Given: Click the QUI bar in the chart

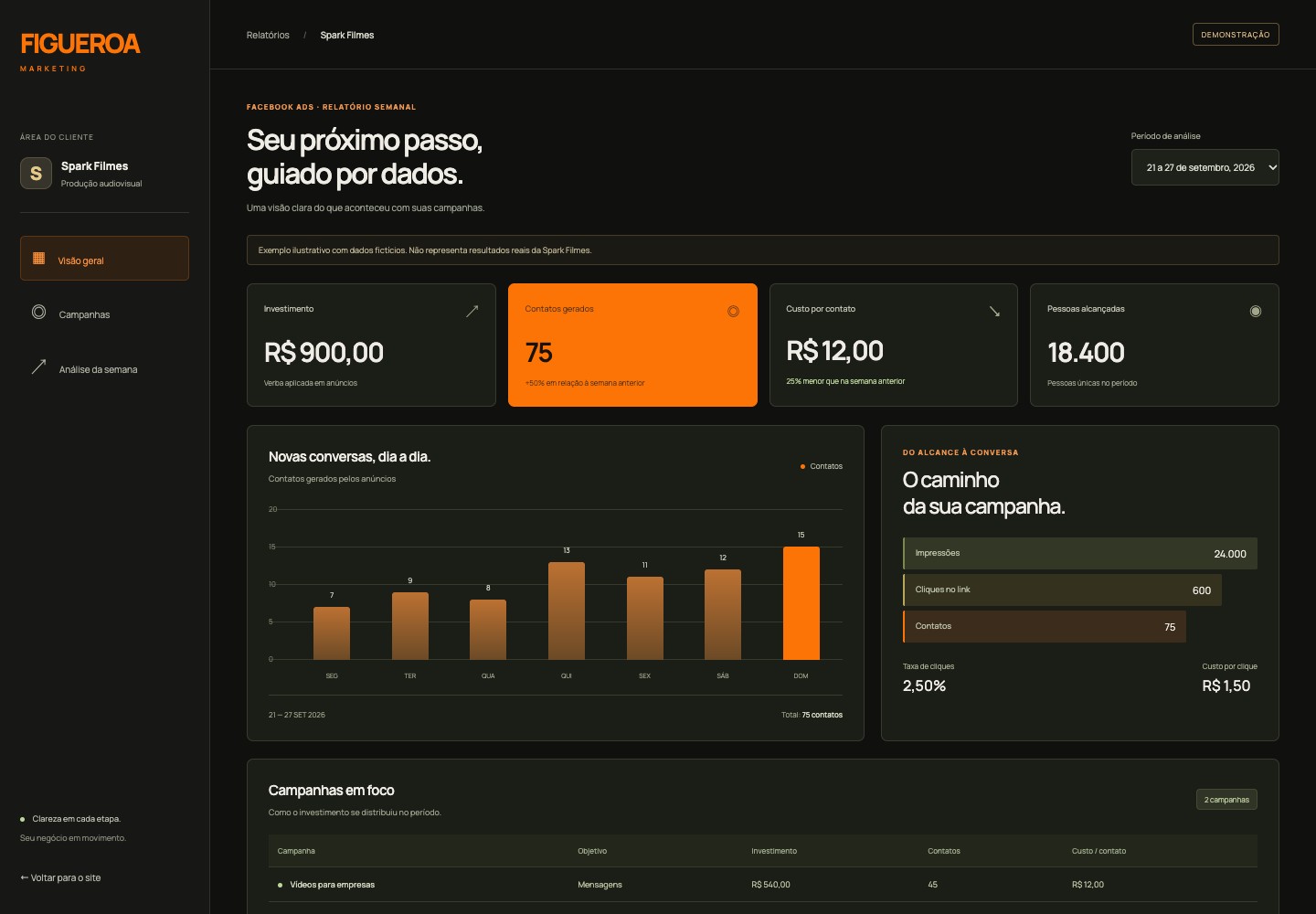Looking at the screenshot, I should [x=567, y=611].
